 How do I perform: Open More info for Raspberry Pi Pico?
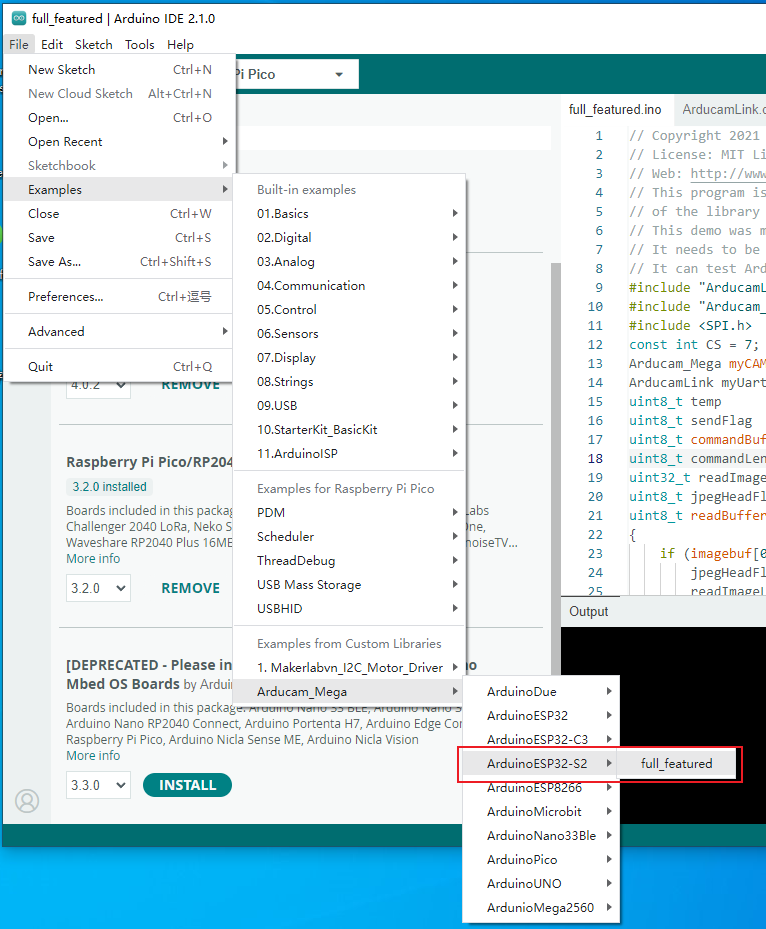click(93, 559)
